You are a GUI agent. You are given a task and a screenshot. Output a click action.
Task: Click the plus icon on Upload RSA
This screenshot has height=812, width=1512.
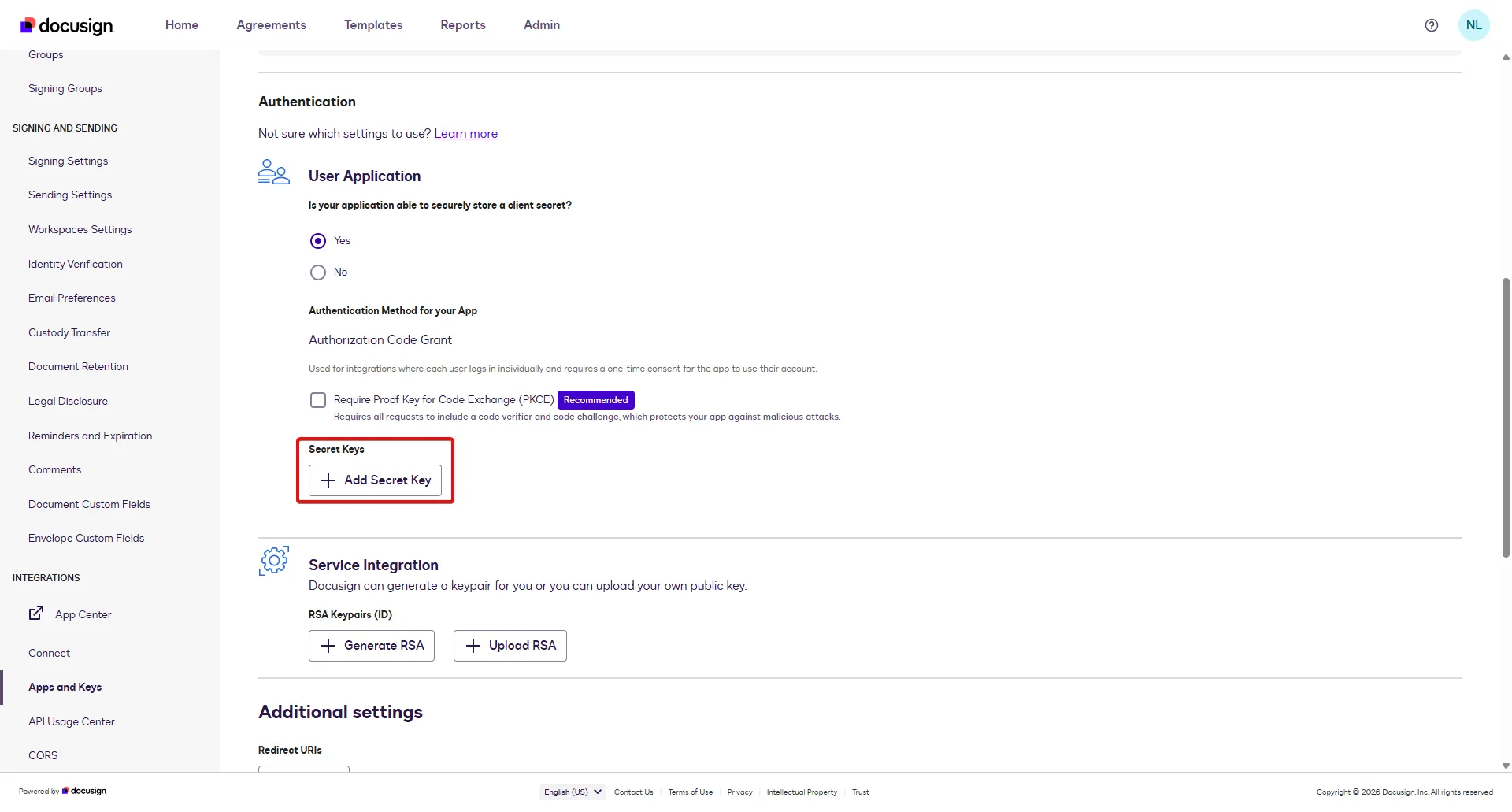pyautogui.click(x=473, y=646)
